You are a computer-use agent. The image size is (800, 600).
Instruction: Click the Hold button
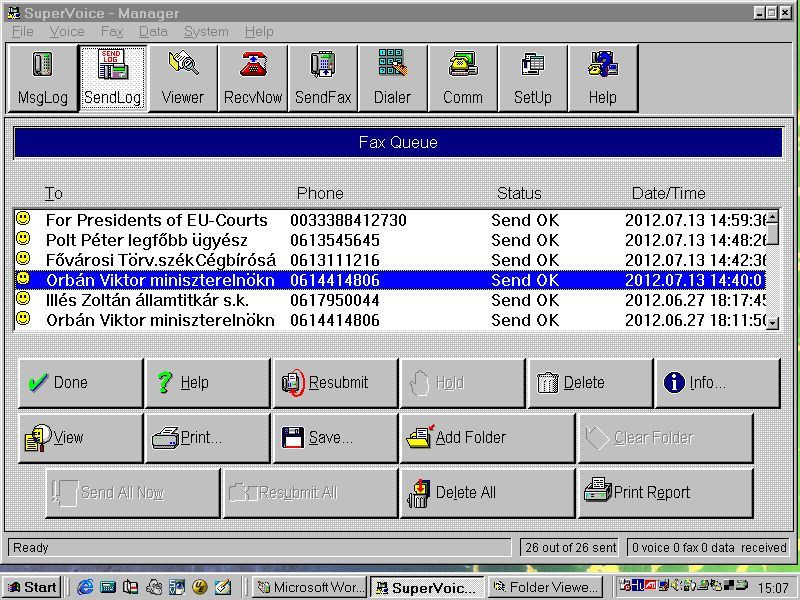463,383
